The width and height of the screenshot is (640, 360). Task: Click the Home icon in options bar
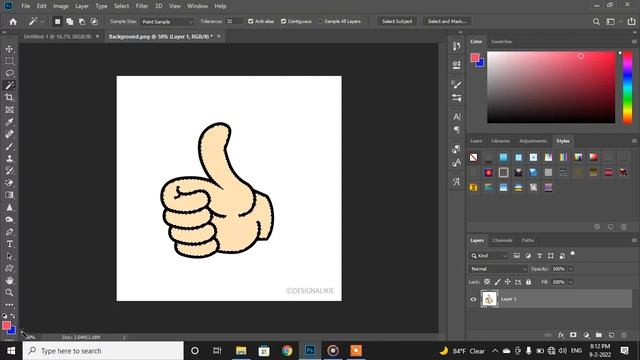[13, 21]
